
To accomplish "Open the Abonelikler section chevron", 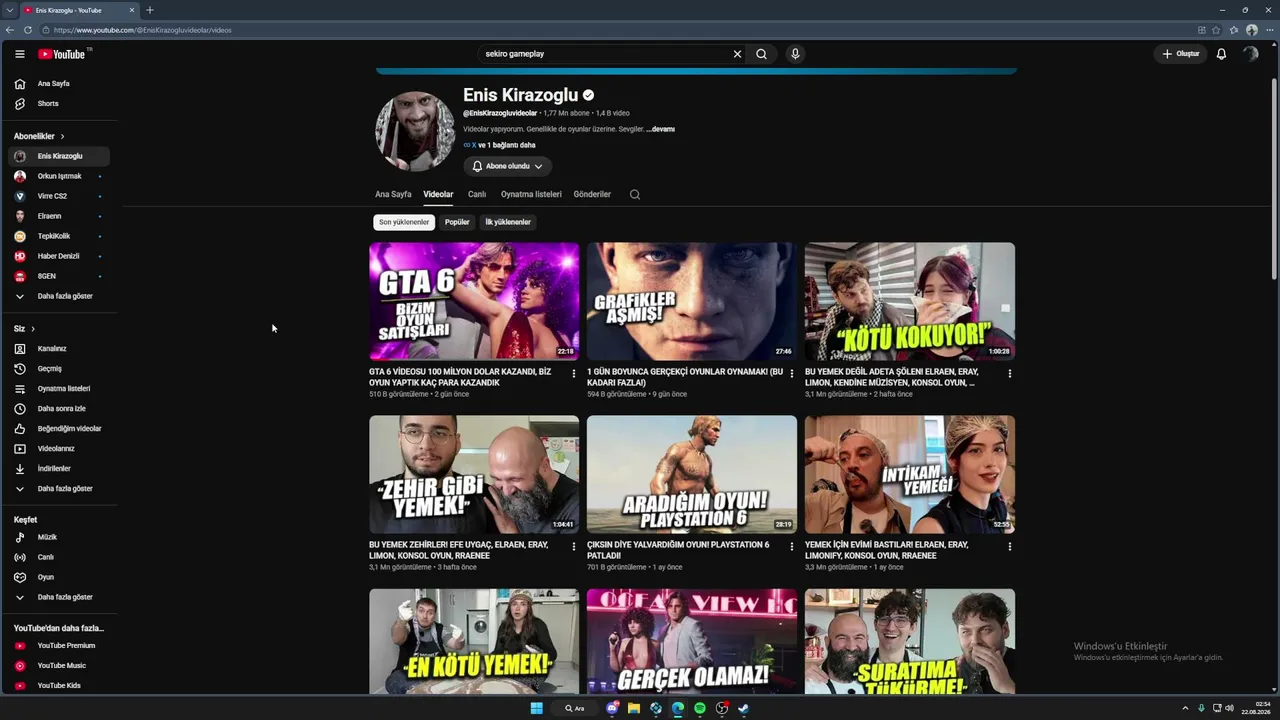I will tap(62, 136).
